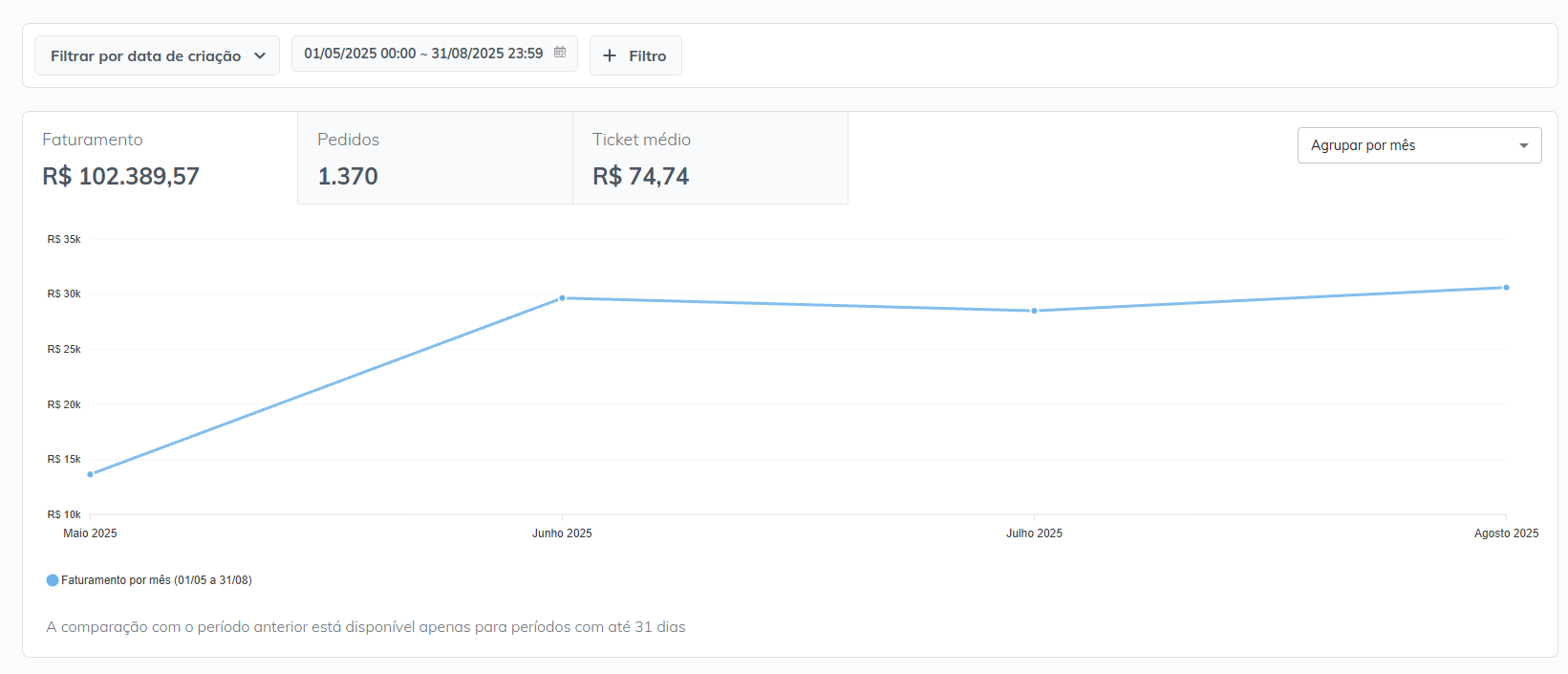Click the R$ 102.389,57 revenue value
1568x674 pixels.
(121, 176)
